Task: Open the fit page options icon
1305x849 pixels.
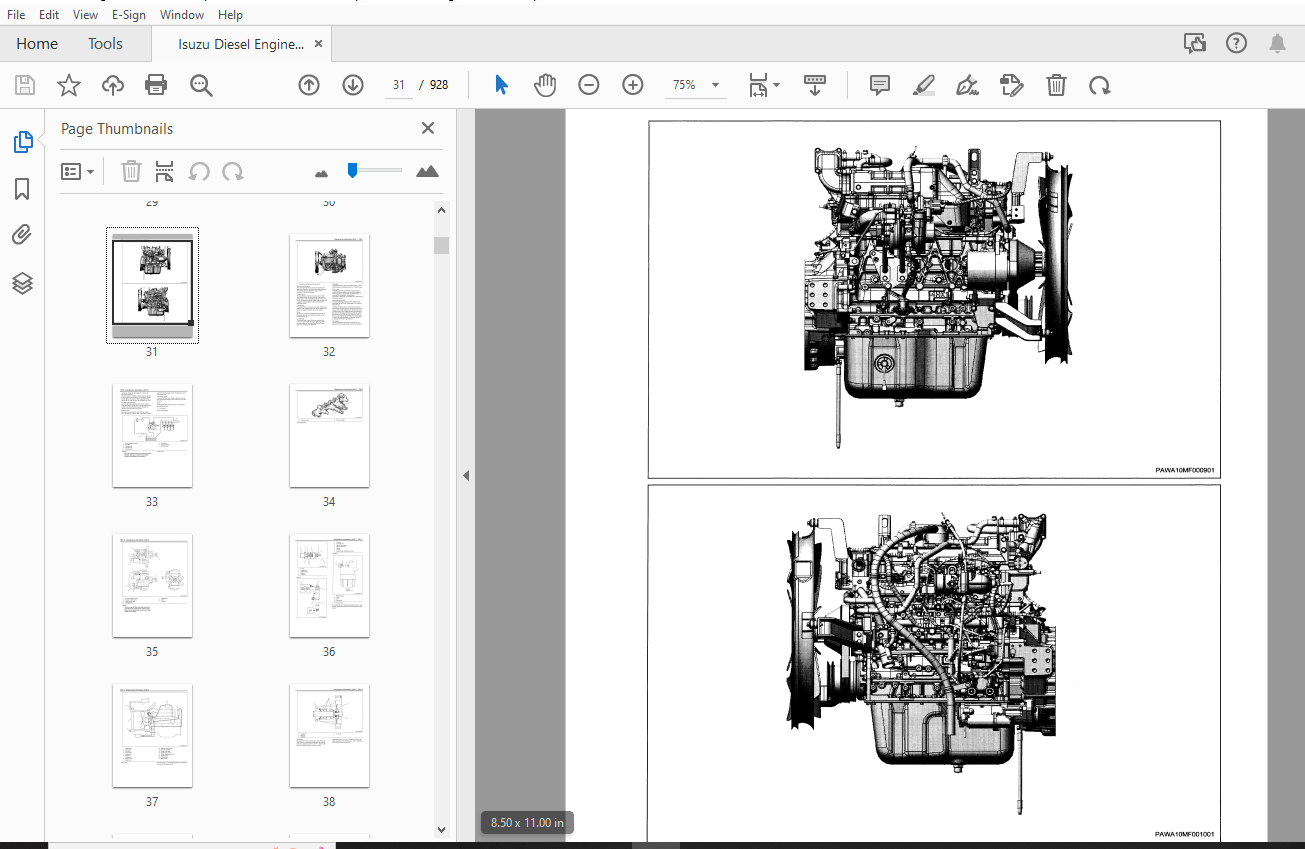Action: coord(764,85)
